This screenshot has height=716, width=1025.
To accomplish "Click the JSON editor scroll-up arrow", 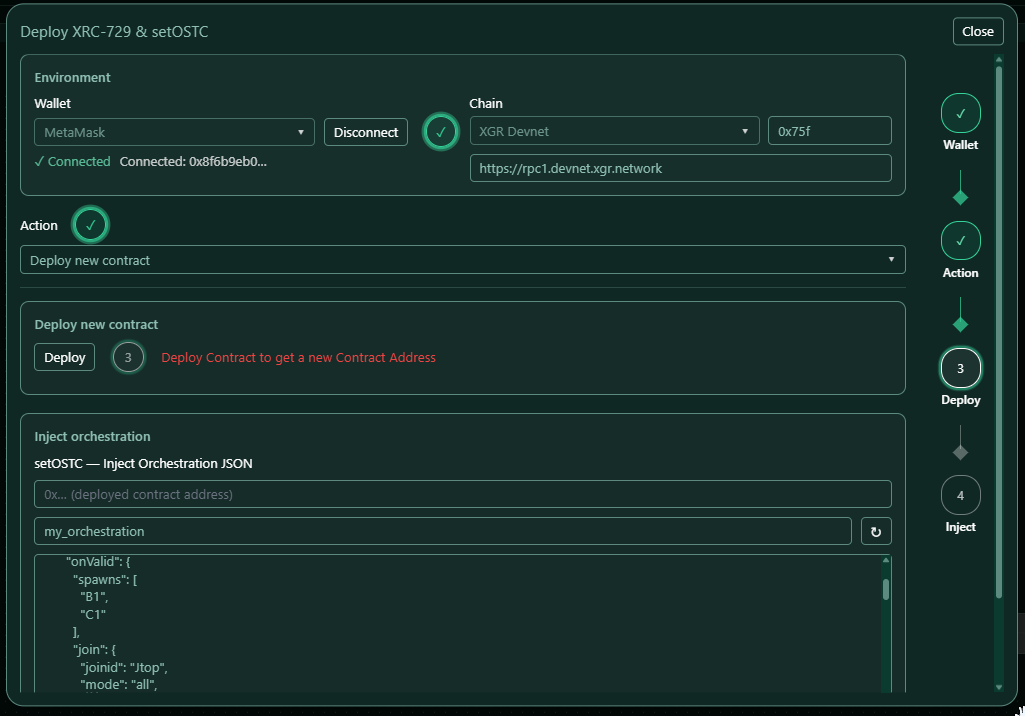I will point(886,560).
